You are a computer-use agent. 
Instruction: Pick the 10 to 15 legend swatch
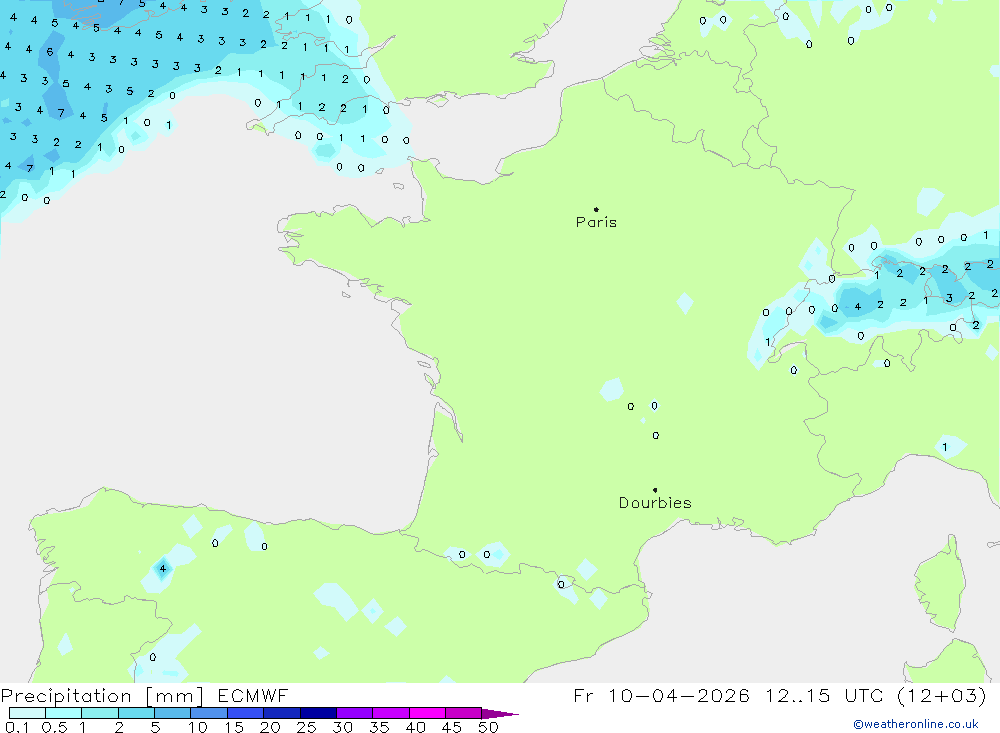[x=209, y=713]
